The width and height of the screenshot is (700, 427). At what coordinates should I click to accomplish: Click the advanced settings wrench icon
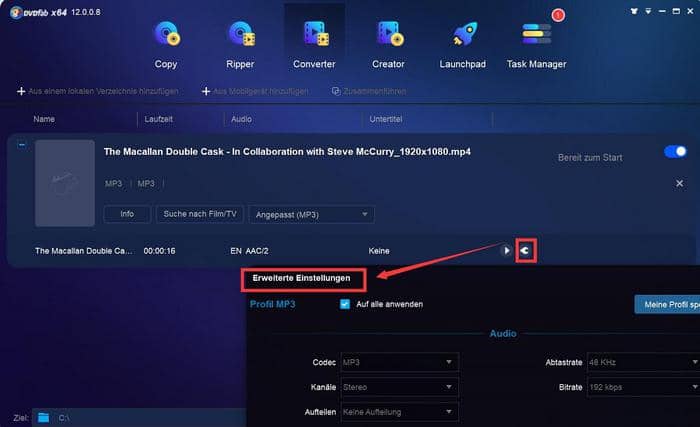pyautogui.click(x=525, y=250)
